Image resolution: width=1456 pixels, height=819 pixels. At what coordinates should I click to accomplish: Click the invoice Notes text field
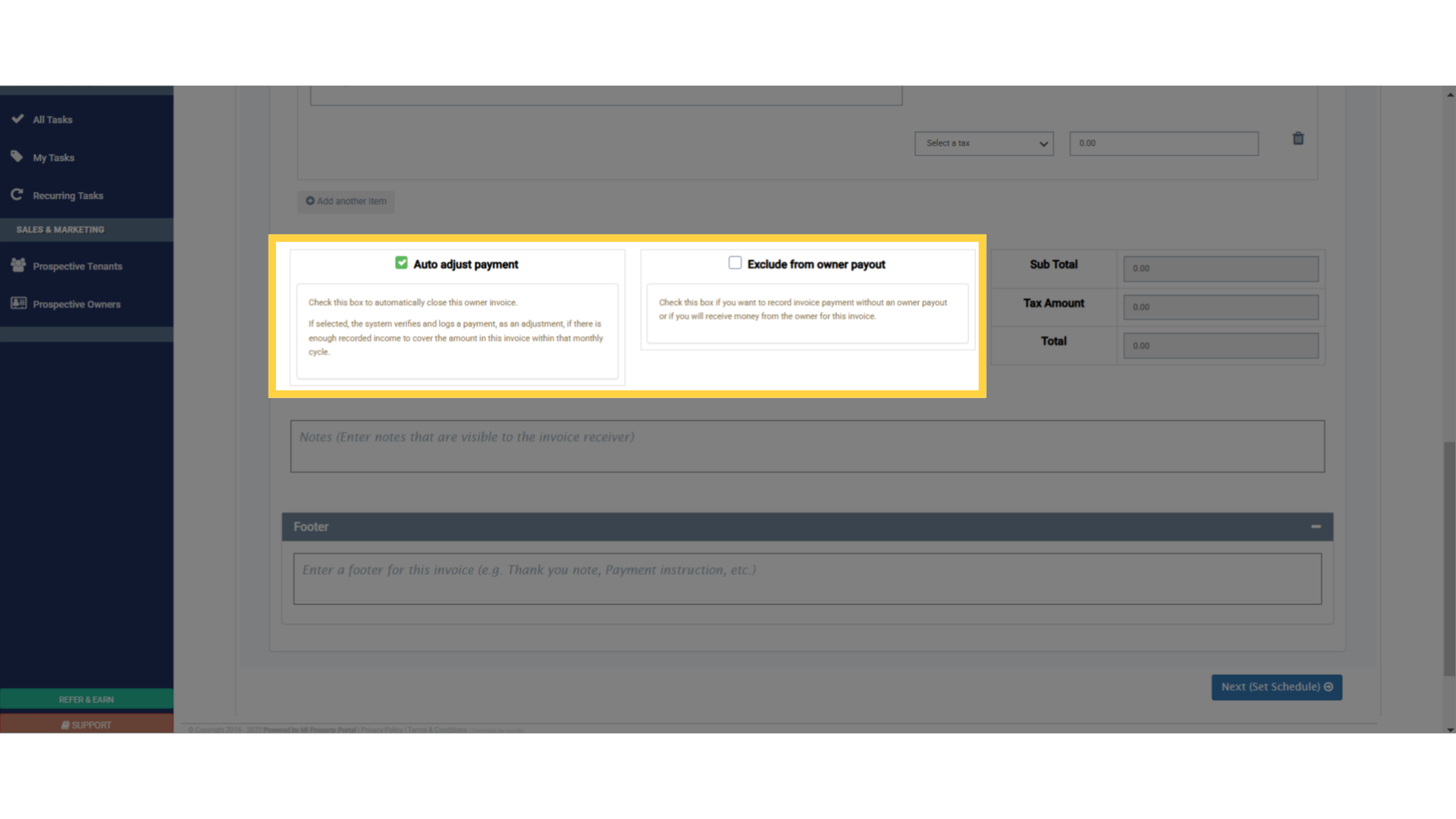point(807,446)
